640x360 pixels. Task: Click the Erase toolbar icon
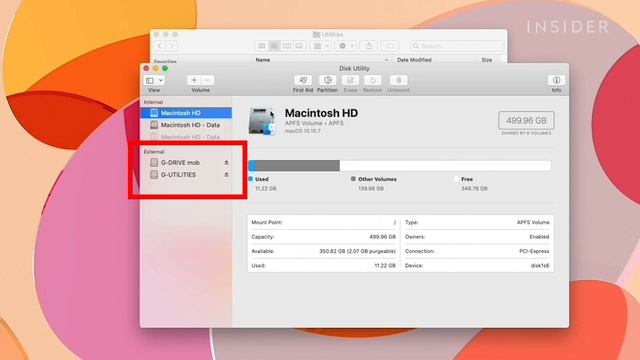(x=350, y=80)
